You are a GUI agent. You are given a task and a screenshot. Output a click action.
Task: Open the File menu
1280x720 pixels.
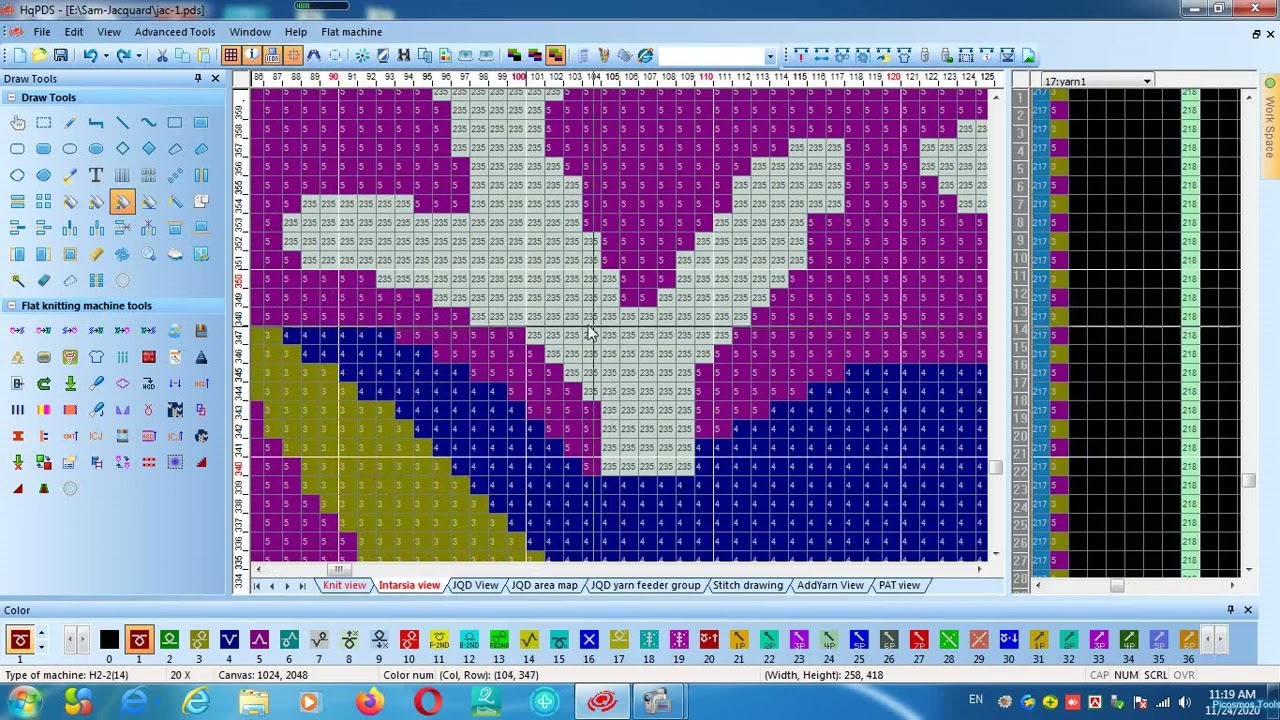(x=42, y=32)
